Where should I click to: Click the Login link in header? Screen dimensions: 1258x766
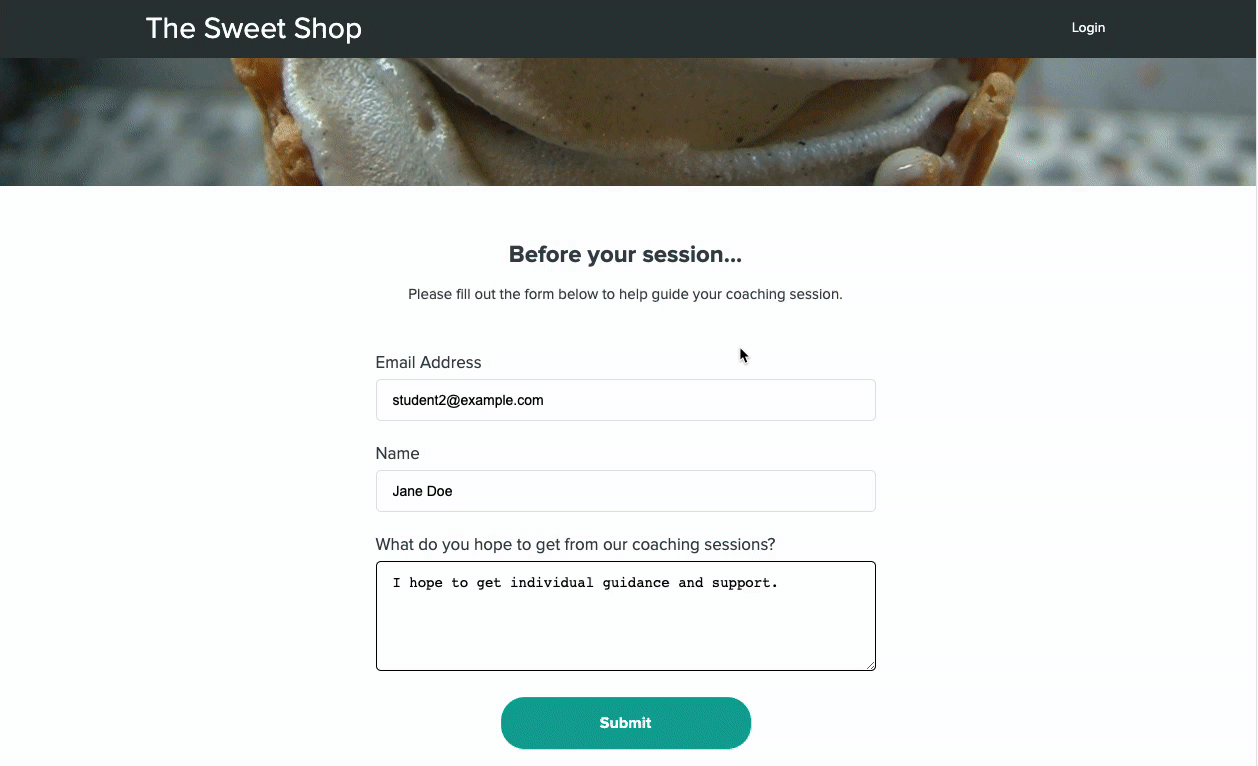click(x=1088, y=28)
